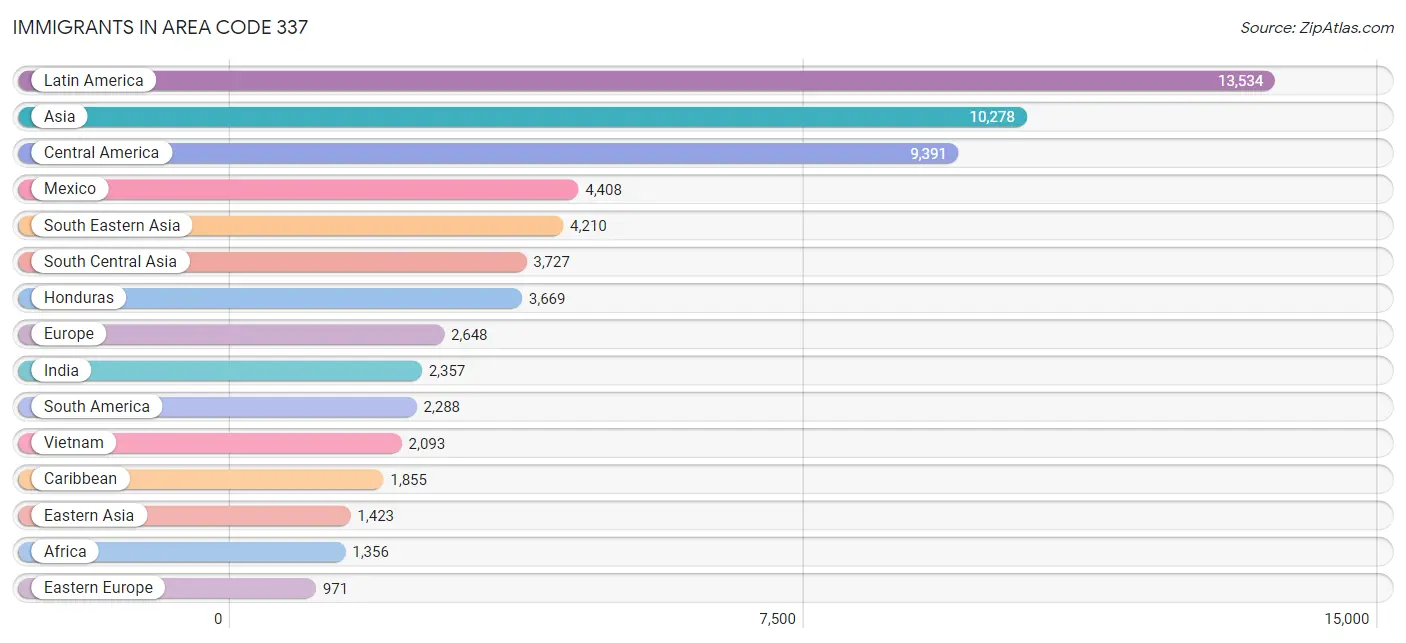Click the Central America label pill
The height and width of the screenshot is (643, 1406).
pos(101,153)
